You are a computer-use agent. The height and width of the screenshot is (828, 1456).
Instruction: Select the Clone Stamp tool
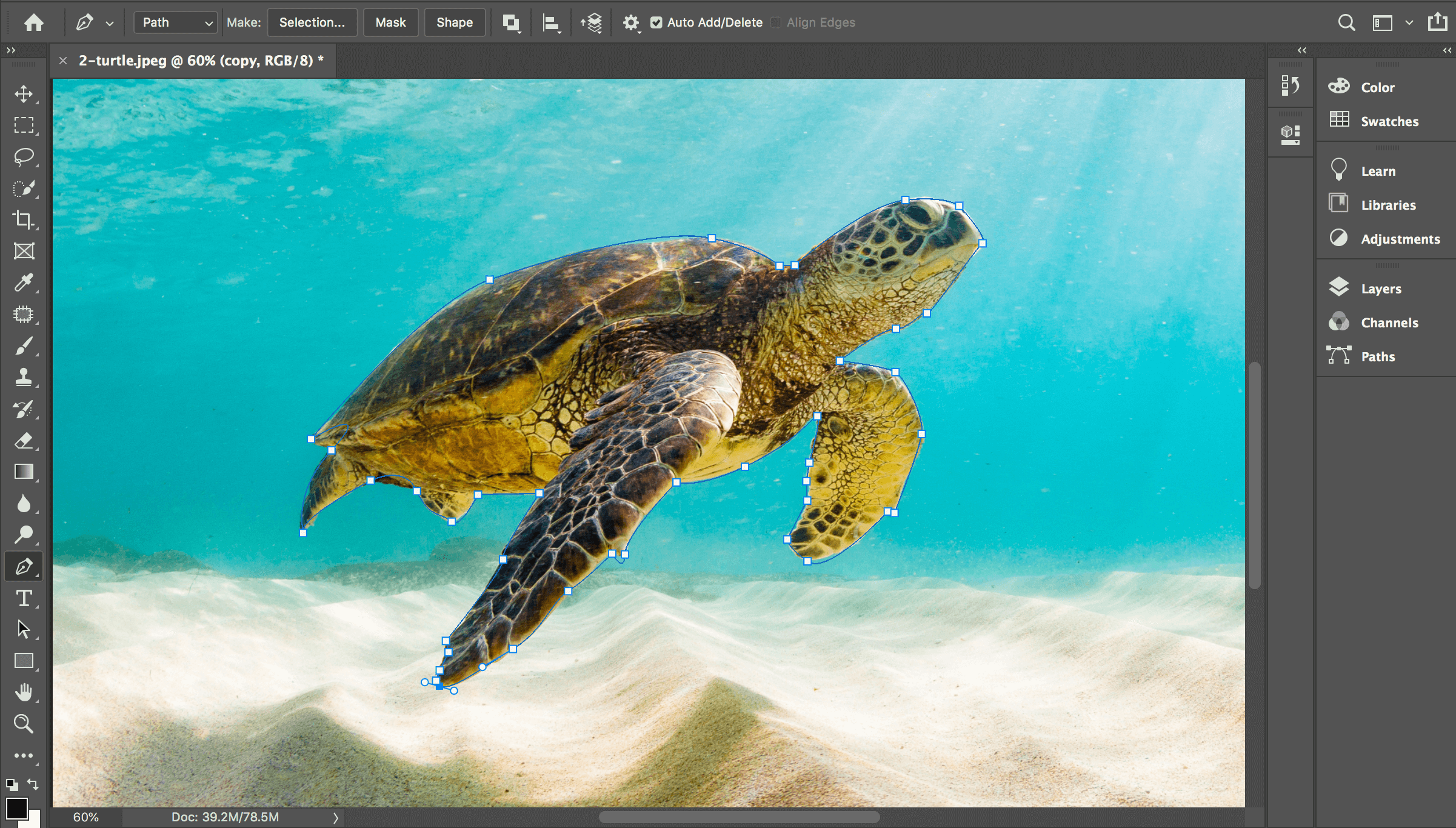pos(24,377)
